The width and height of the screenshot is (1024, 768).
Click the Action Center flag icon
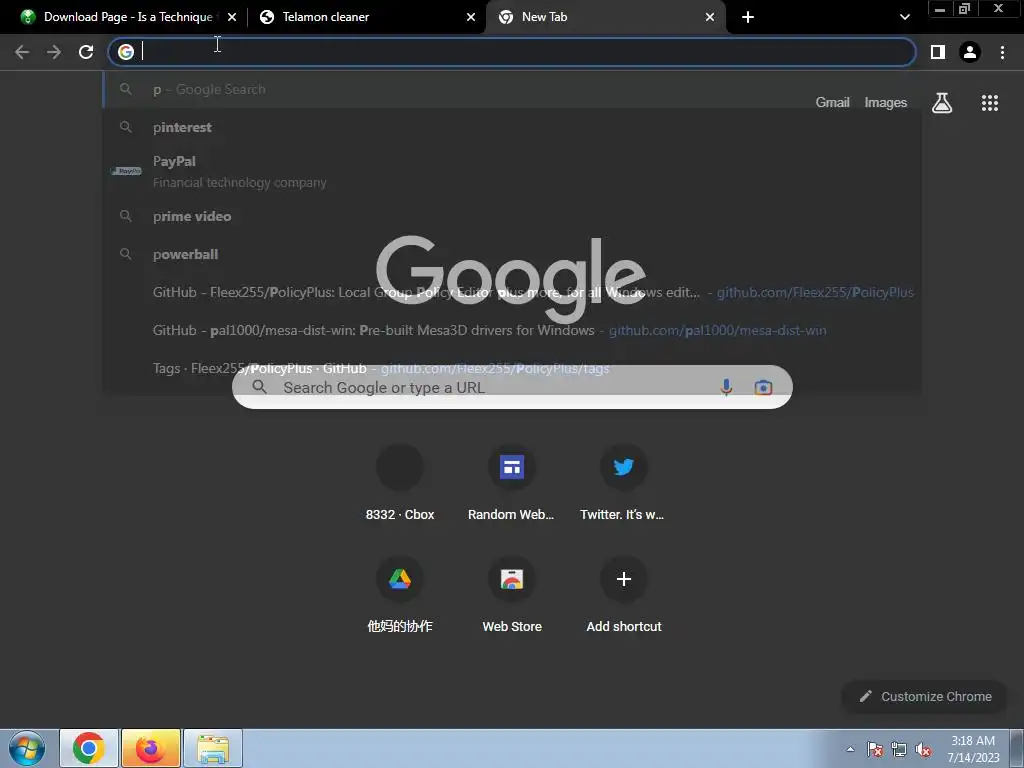coord(875,749)
